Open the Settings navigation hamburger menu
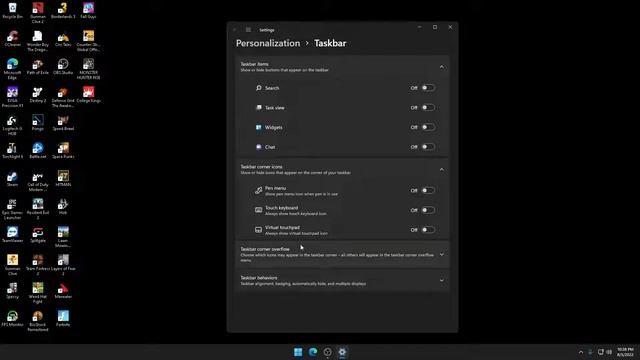Viewport: 640px width, 360px height. (x=248, y=30)
